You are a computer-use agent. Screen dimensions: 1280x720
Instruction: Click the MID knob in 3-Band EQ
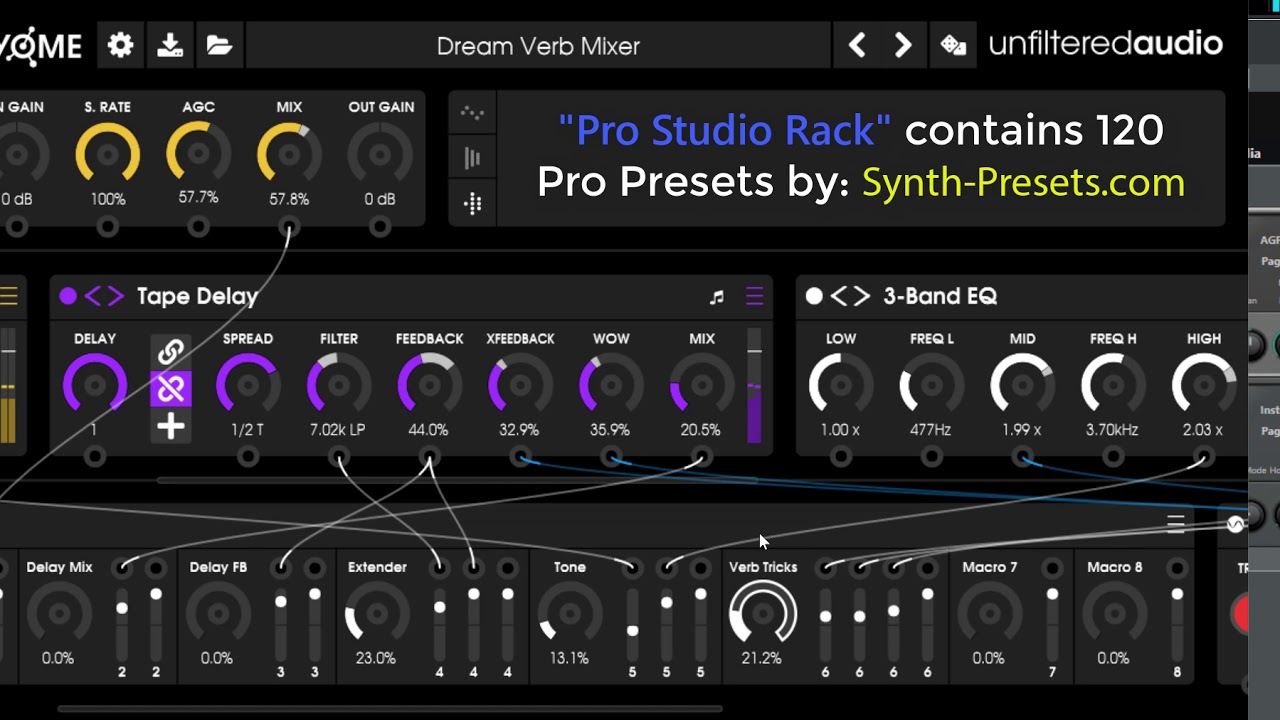[x=1022, y=385]
